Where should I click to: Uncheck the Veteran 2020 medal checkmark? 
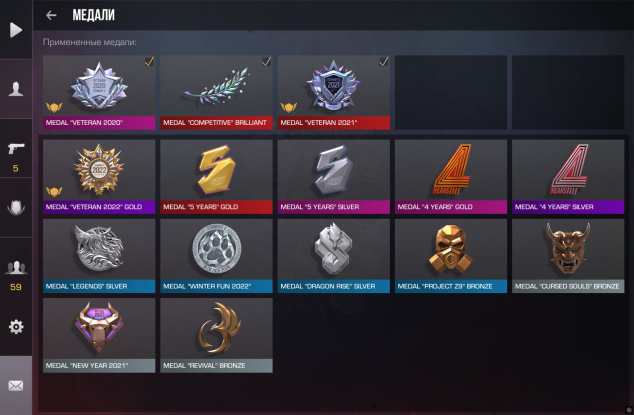(149, 61)
